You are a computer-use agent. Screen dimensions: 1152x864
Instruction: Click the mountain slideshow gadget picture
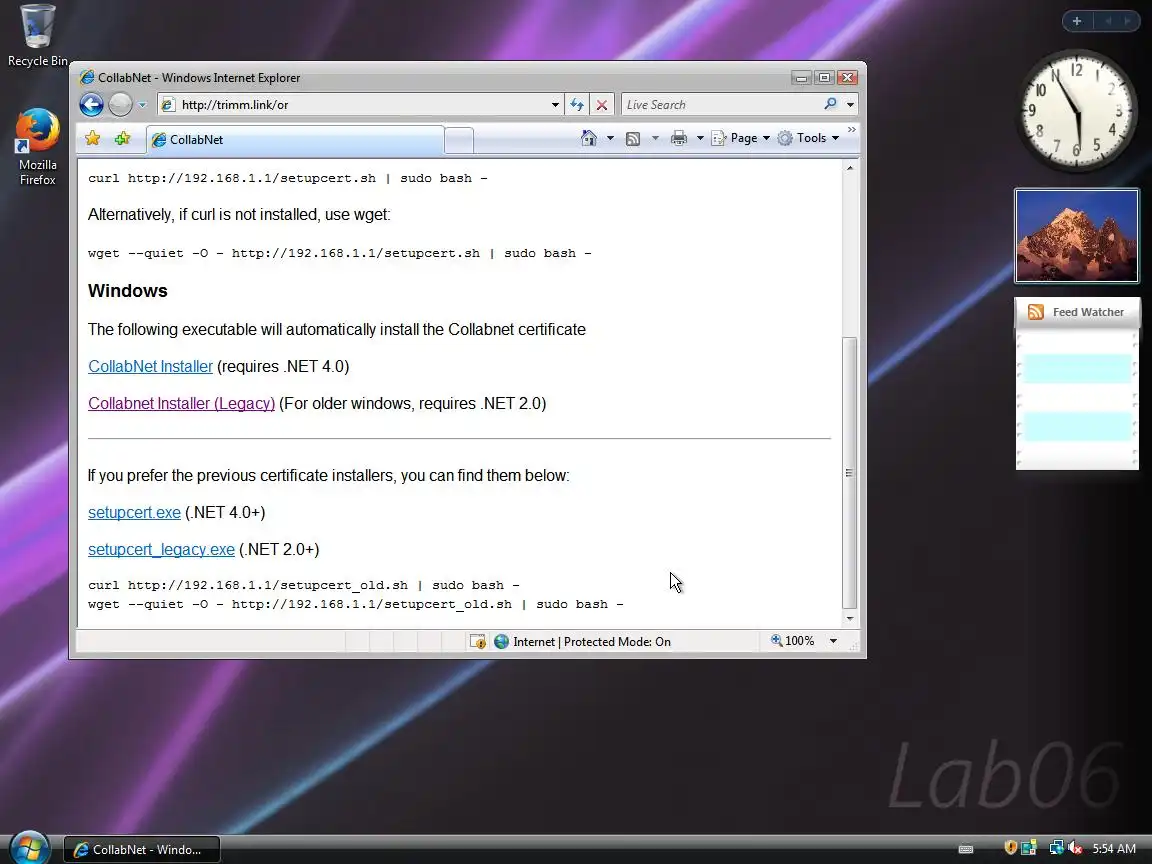click(x=1077, y=236)
